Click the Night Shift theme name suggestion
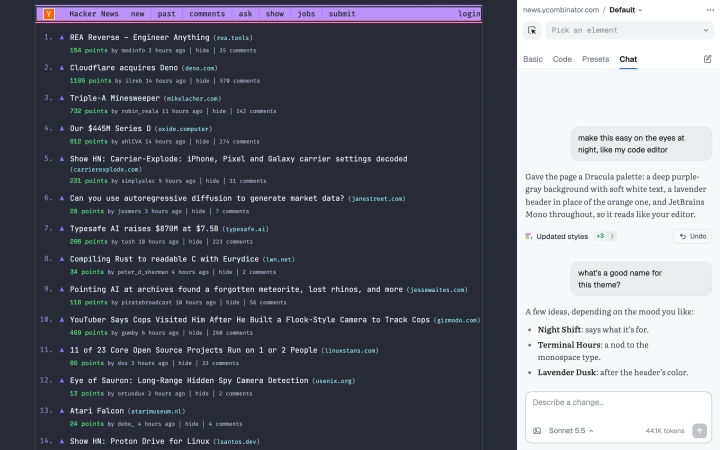The image size is (720, 450). (x=560, y=330)
